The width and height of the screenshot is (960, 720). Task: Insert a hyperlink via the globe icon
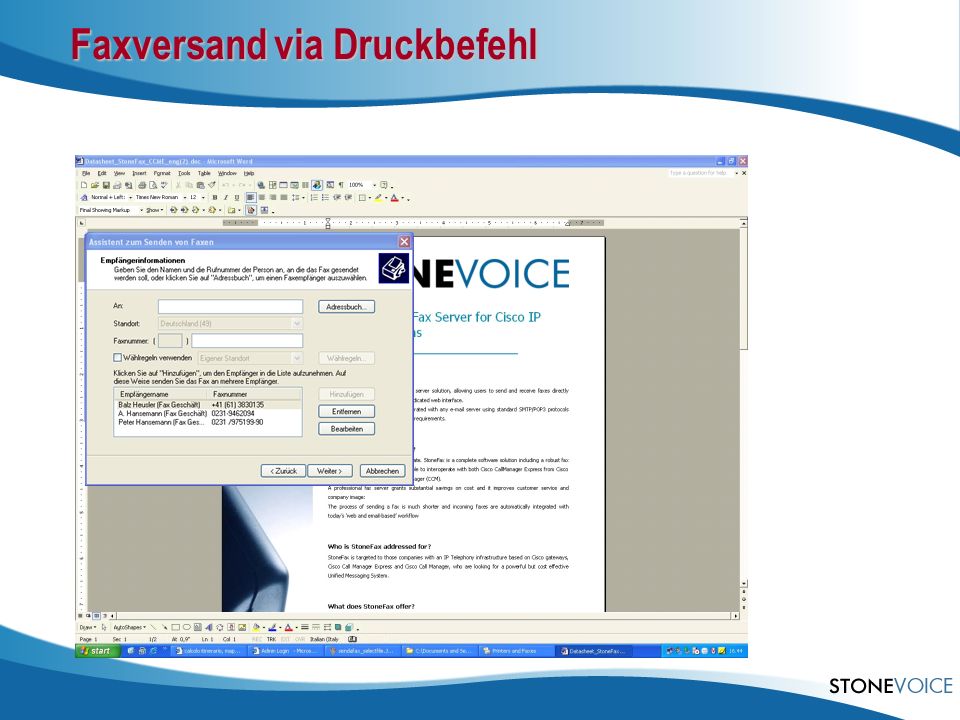click(x=261, y=185)
